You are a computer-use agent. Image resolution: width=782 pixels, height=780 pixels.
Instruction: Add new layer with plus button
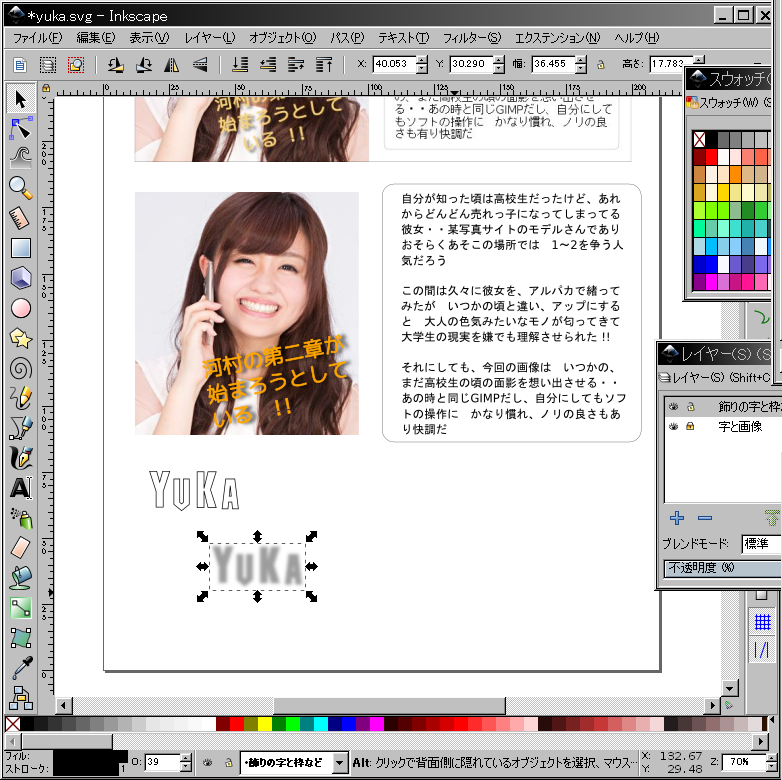click(x=677, y=518)
